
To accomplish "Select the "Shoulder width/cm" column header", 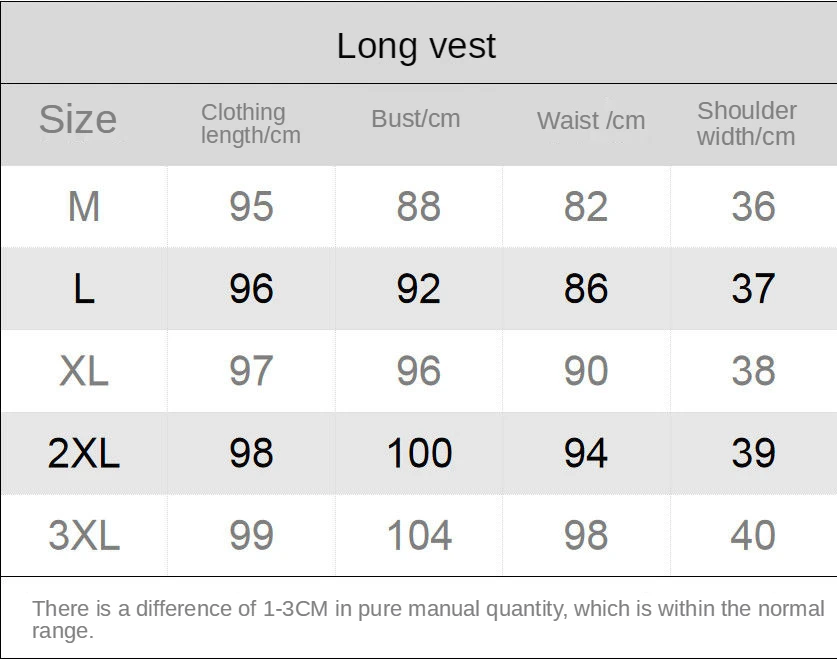I will 746,124.
